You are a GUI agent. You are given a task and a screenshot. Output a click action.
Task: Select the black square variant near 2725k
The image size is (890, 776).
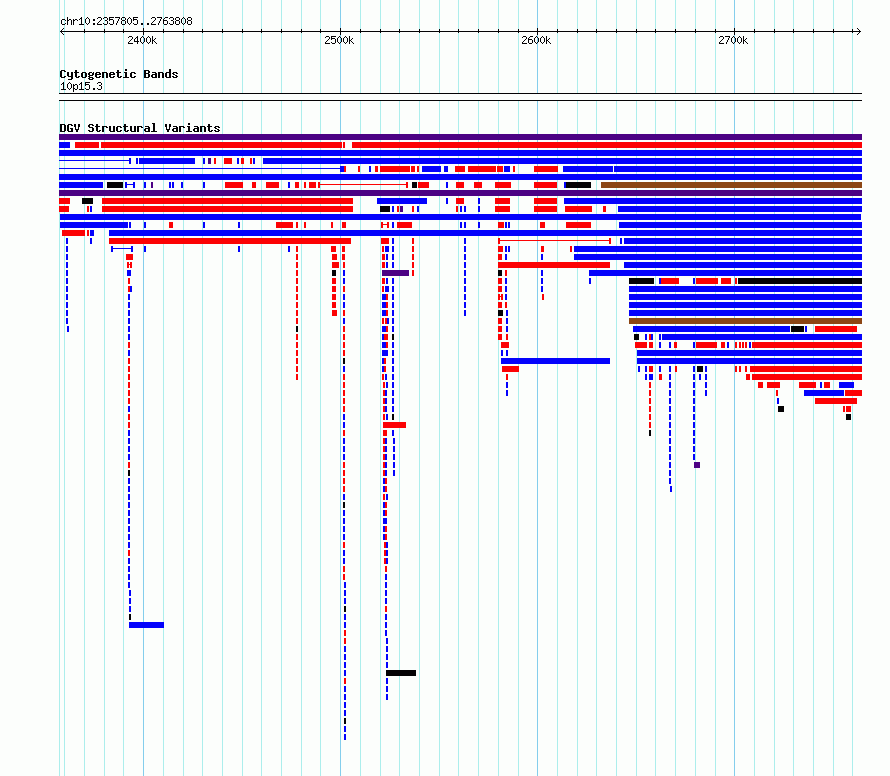[781, 409]
